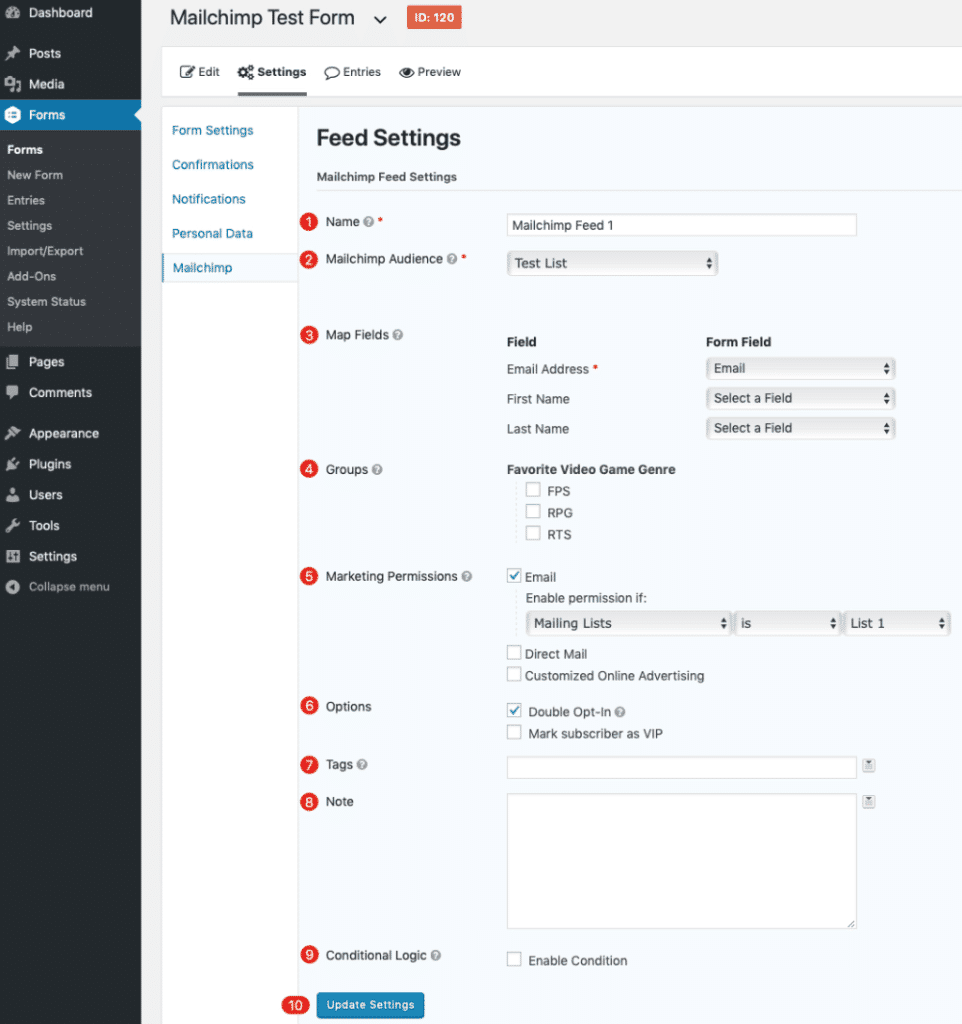Click the Media icon in sidebar
Viewport: 962px width, 1024px height.
[13, 84]
